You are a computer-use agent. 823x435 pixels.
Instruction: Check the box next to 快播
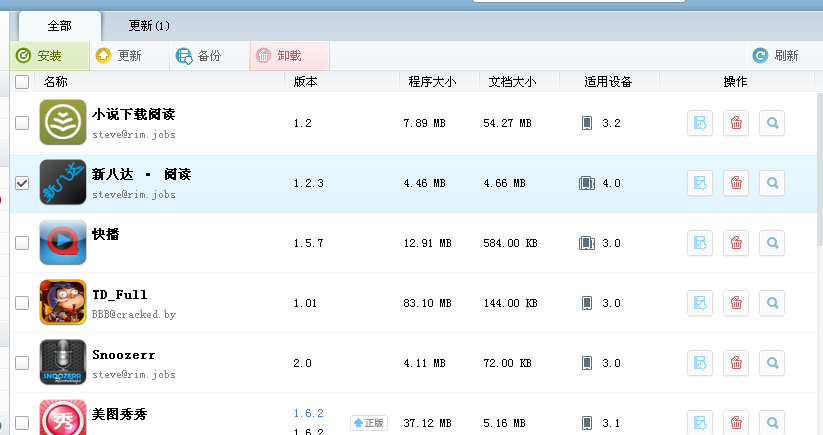click(22, 243)
